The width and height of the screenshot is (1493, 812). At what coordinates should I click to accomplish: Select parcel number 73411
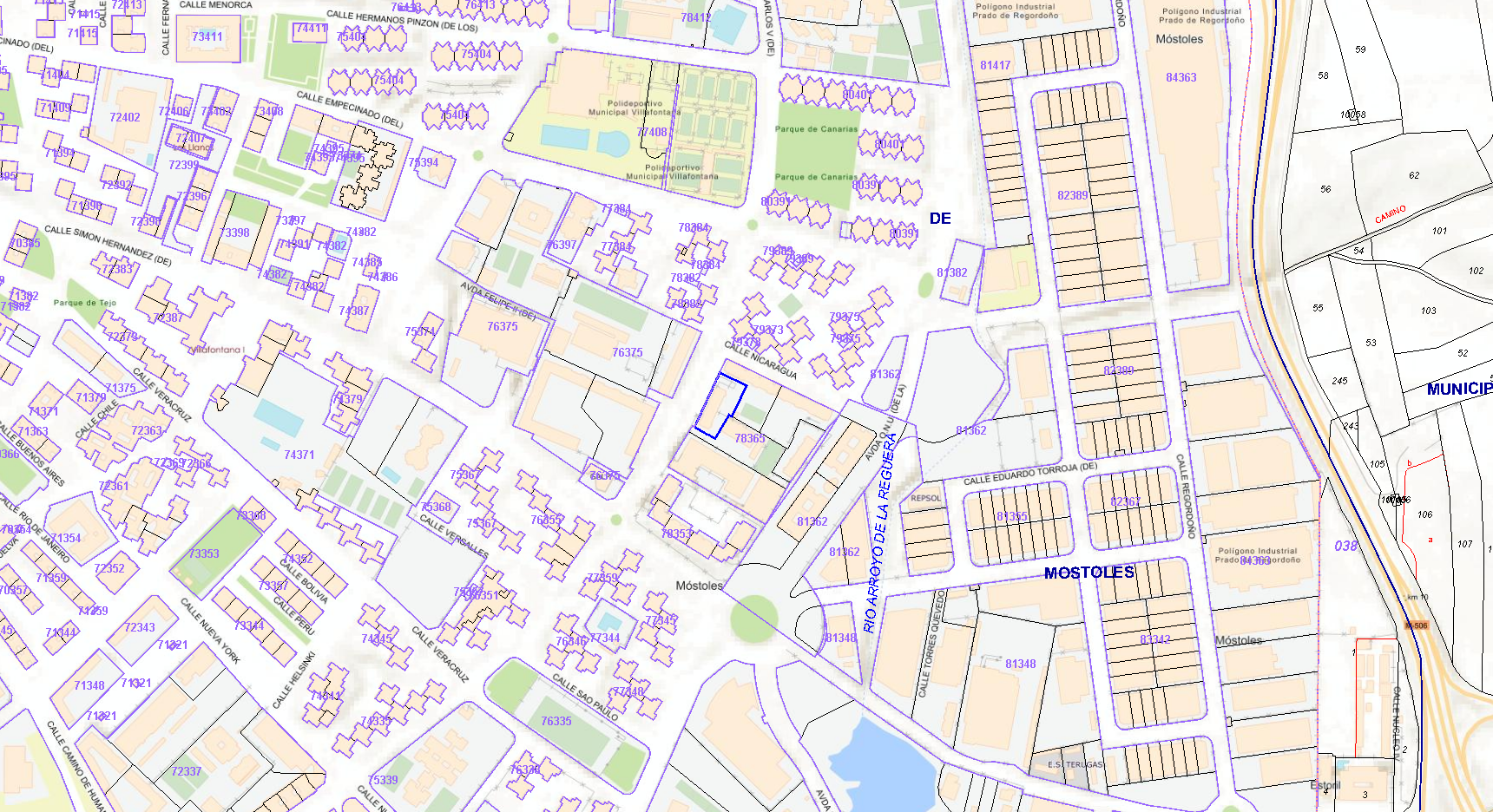pyautogui.click(x=207, y=36)
